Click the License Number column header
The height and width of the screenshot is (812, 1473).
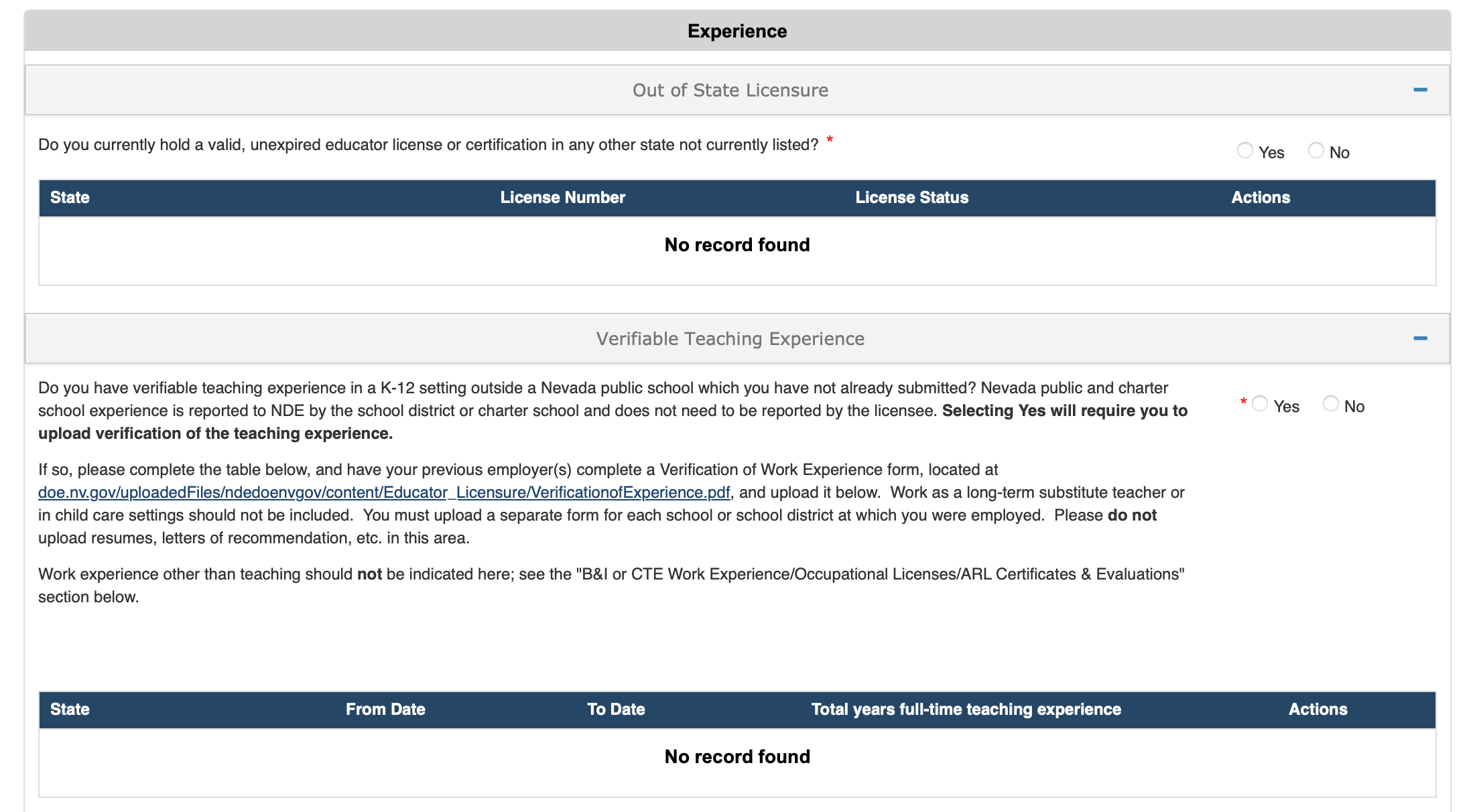coord(562,198)
